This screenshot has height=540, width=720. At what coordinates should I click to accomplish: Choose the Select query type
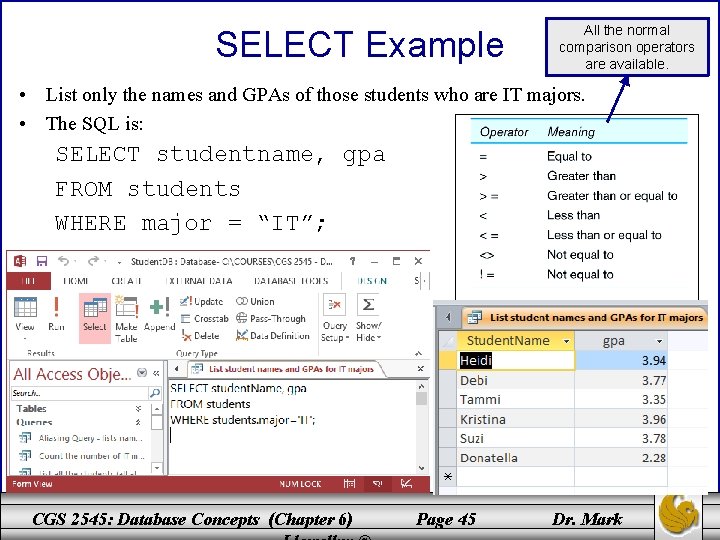(x=95, y=317)
